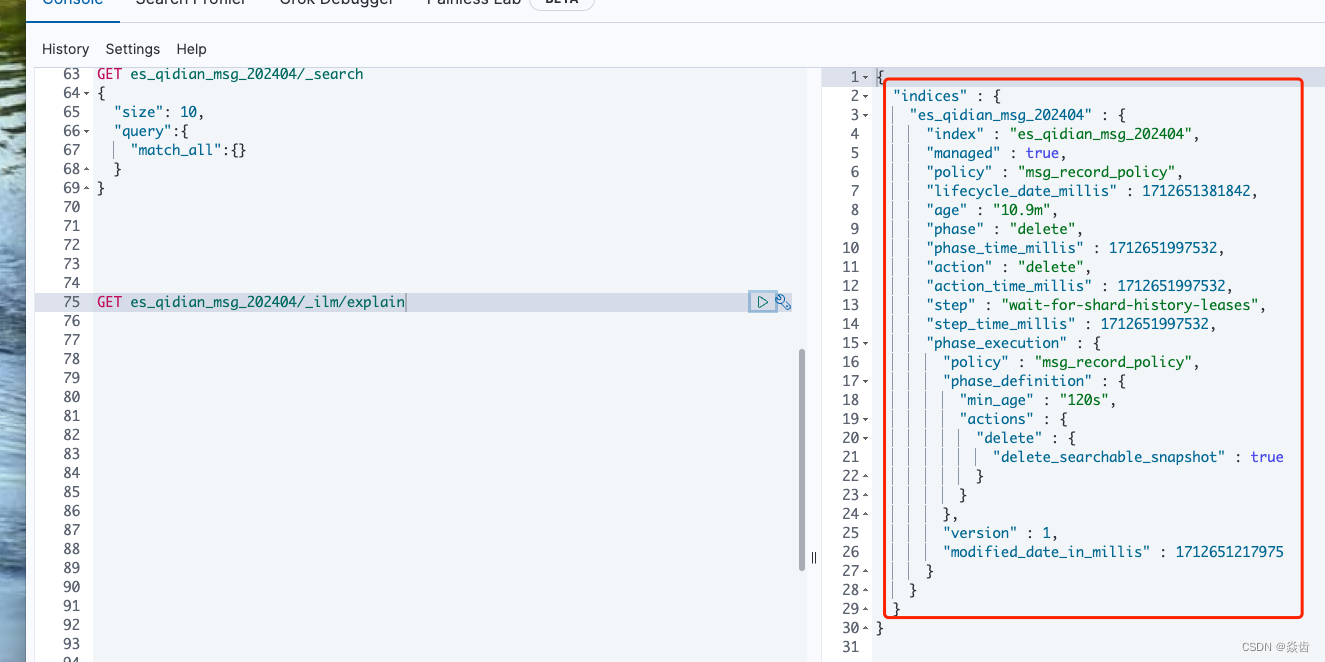The image size is (1325, 662).
Task: Collapse the es_qidian_msg_202404 object at line 3
Action: [863, 114]
